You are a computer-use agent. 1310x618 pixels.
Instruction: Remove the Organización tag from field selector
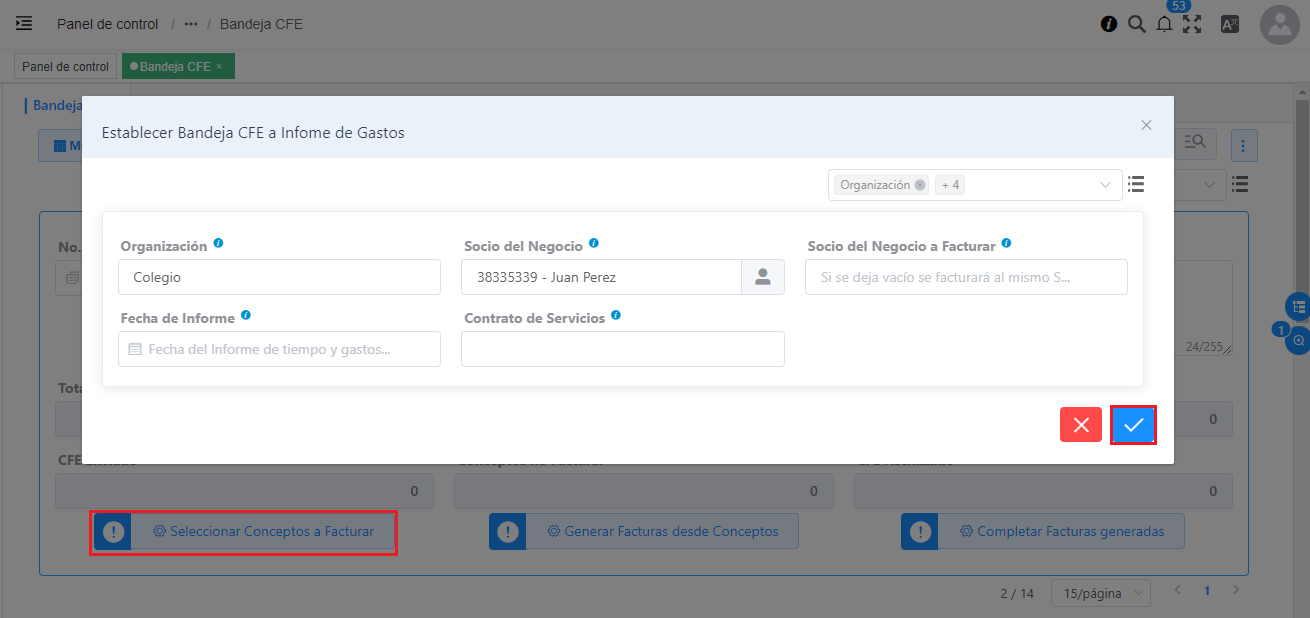coord(919,185)
